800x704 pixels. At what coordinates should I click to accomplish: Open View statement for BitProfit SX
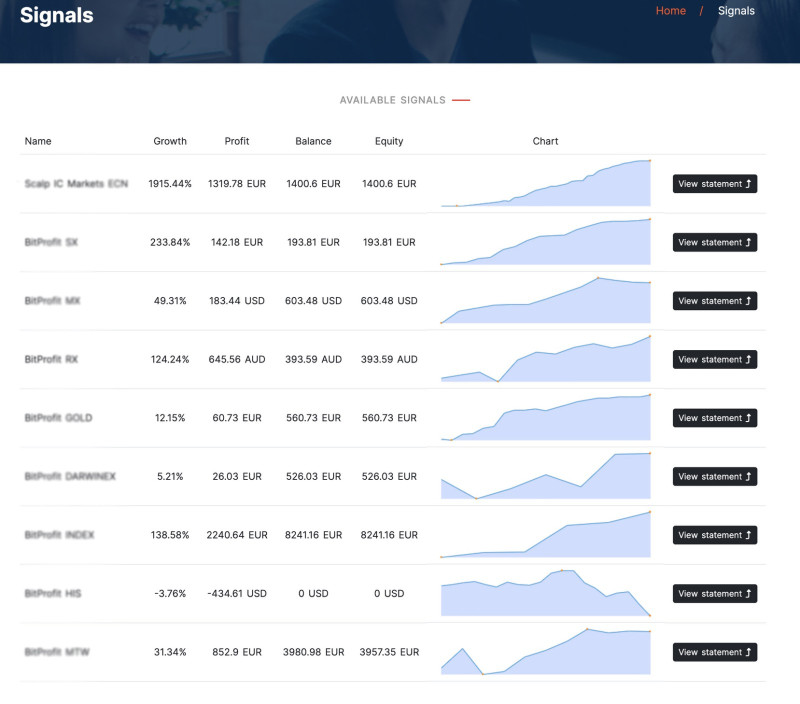714,243
